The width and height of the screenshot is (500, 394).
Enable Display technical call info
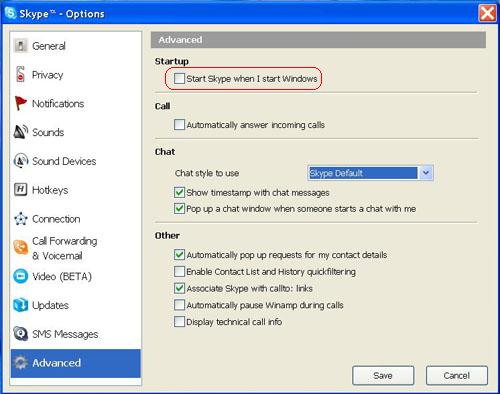tap(179, 321)
